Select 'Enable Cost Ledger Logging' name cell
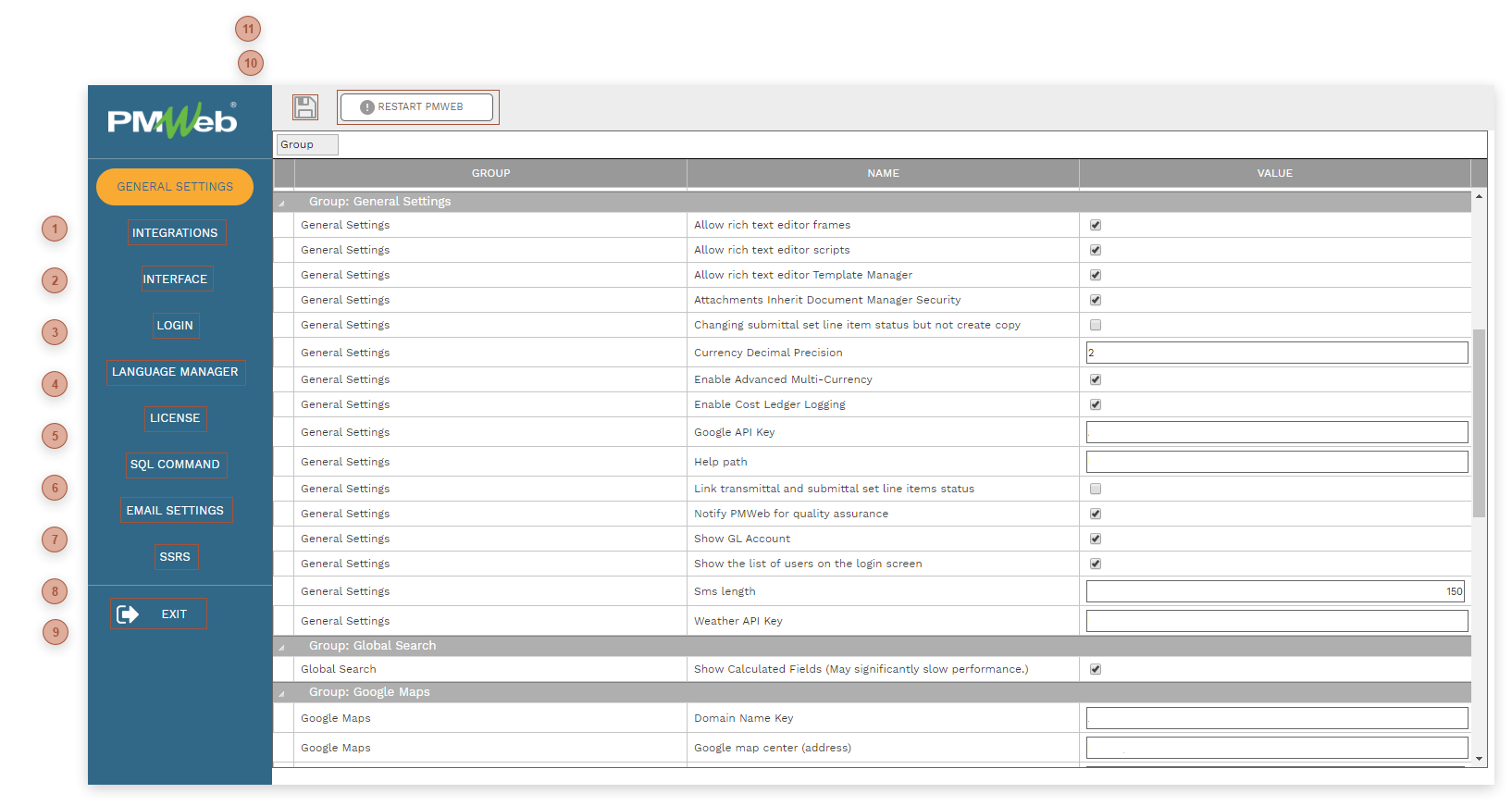Screen dimensions: 1512x806 [x=883, y=404]
